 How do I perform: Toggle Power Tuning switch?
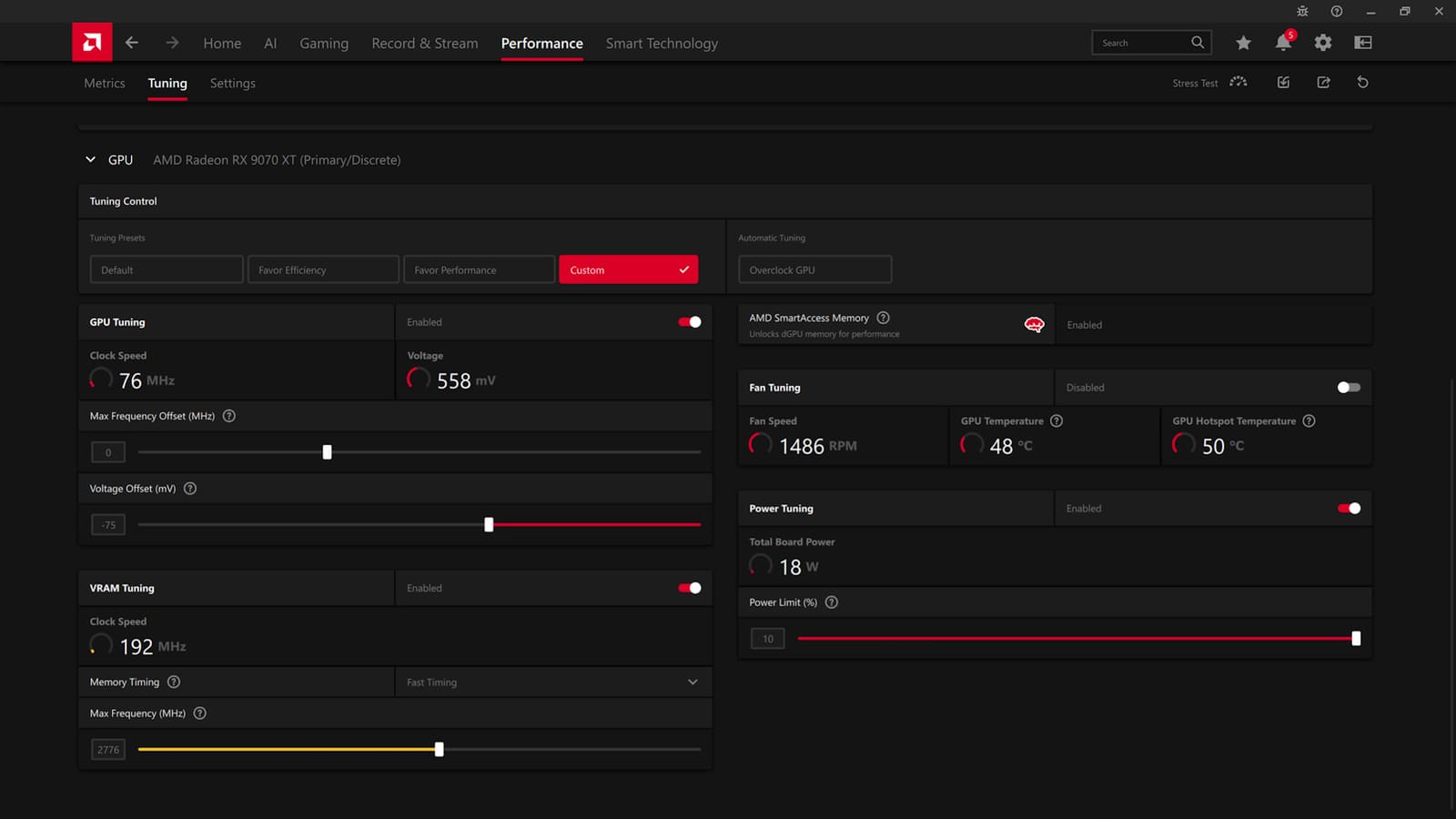1349,509
